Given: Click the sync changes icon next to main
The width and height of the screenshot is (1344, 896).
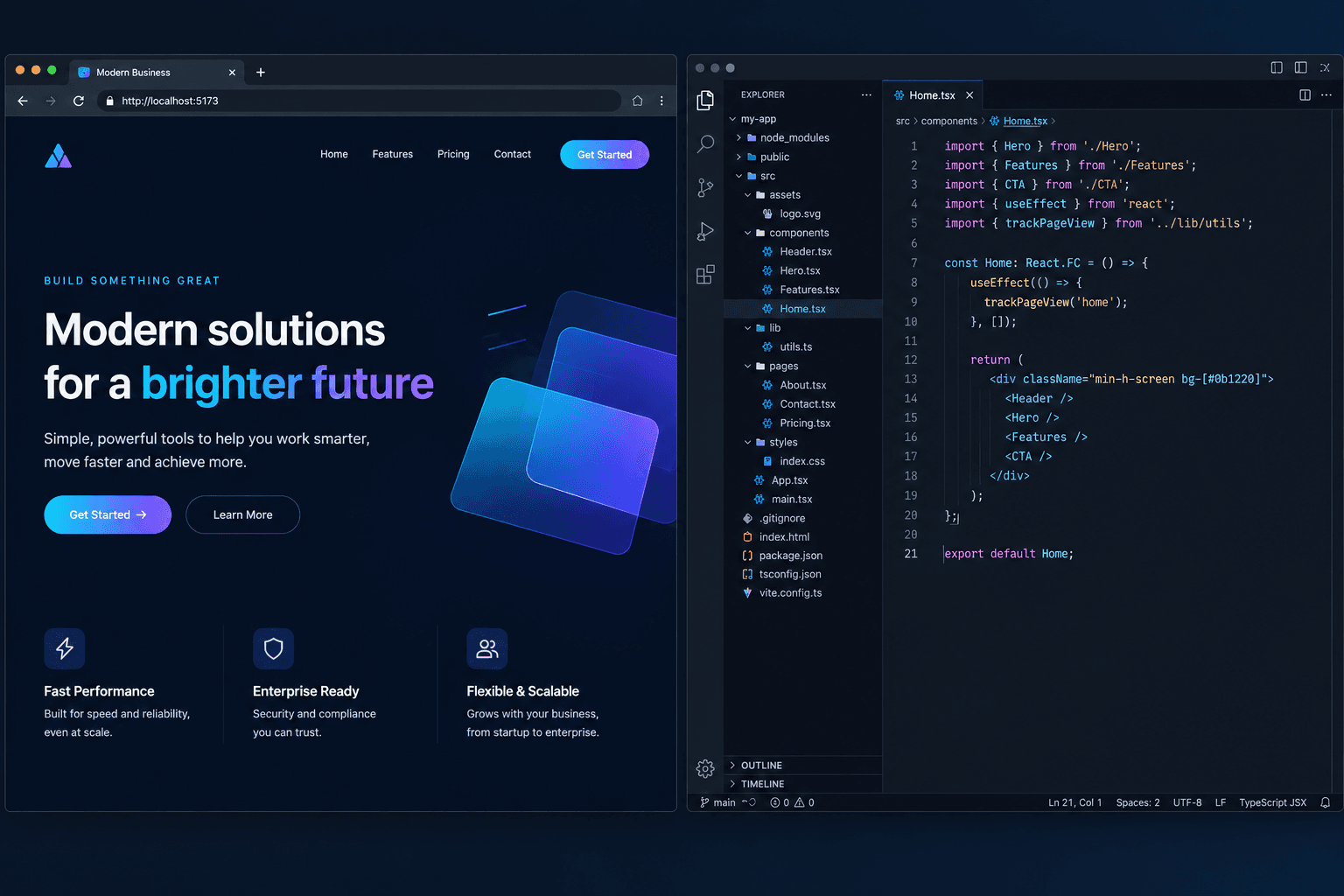Looking at the screenshot, I should tap(749, 802).
